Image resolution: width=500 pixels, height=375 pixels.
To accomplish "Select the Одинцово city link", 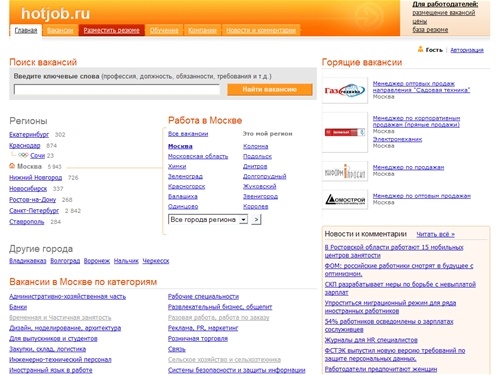I will [183, 206].
